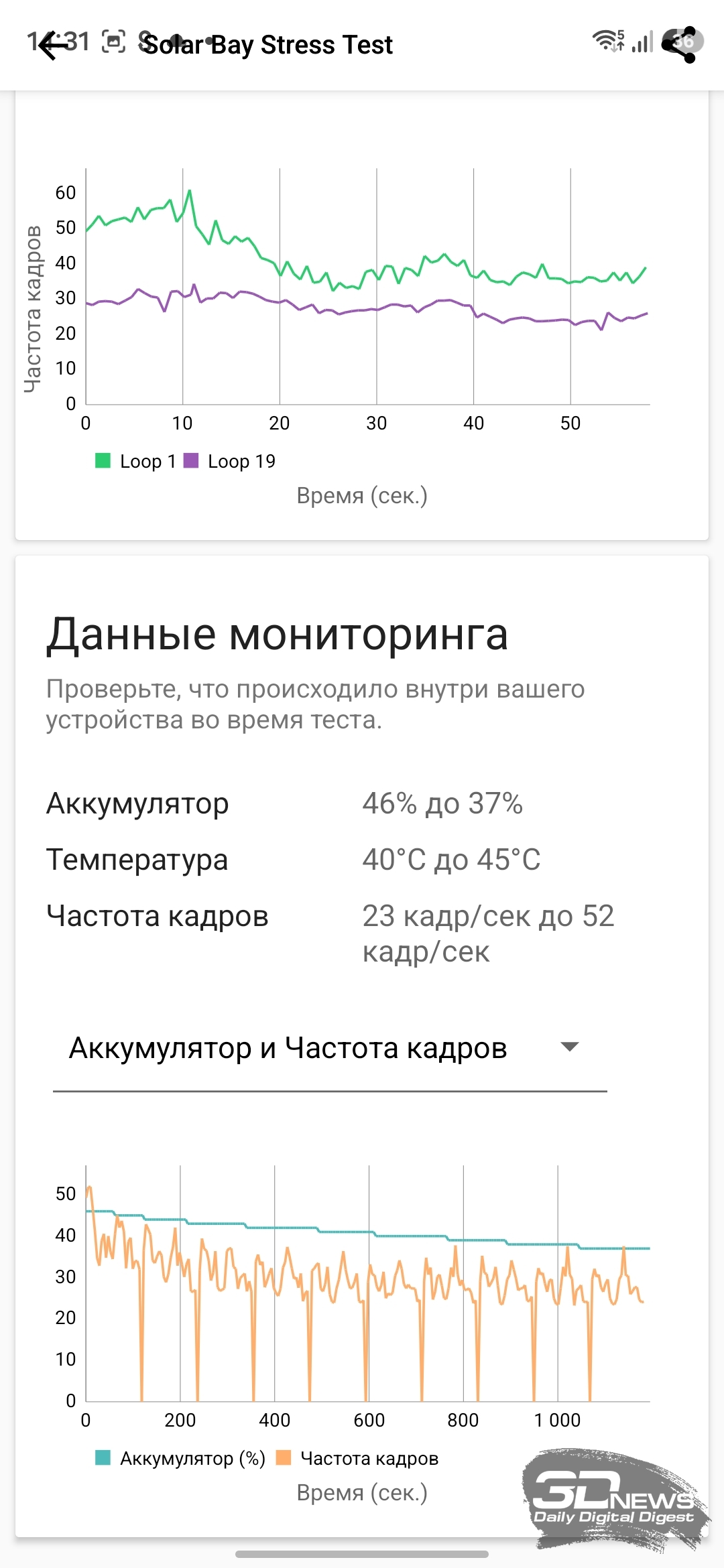Image resolution: width=724 pixels, height=1568 pixels.
Task: Tap the battery value 46% до 37%
Action: [x=442, y=803]
